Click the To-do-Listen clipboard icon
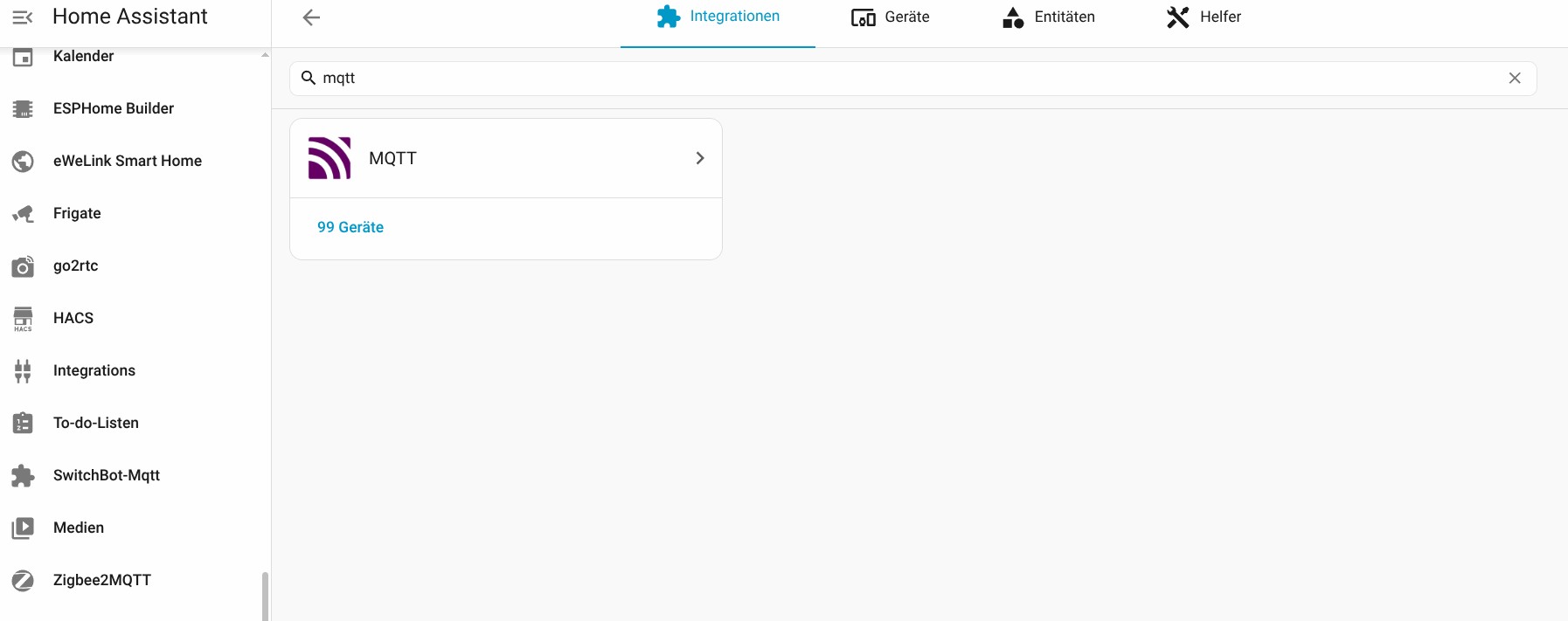 point(23,424)
